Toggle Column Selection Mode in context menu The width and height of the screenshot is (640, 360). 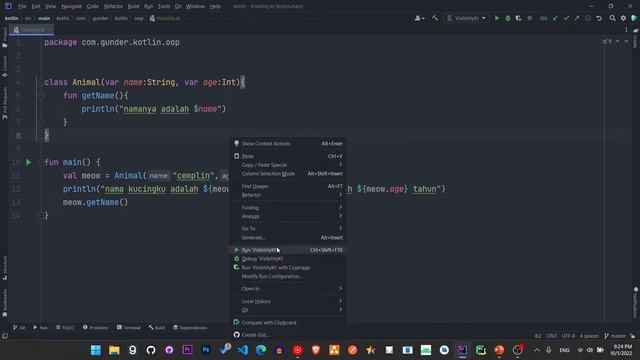click(x=288, y=174)
